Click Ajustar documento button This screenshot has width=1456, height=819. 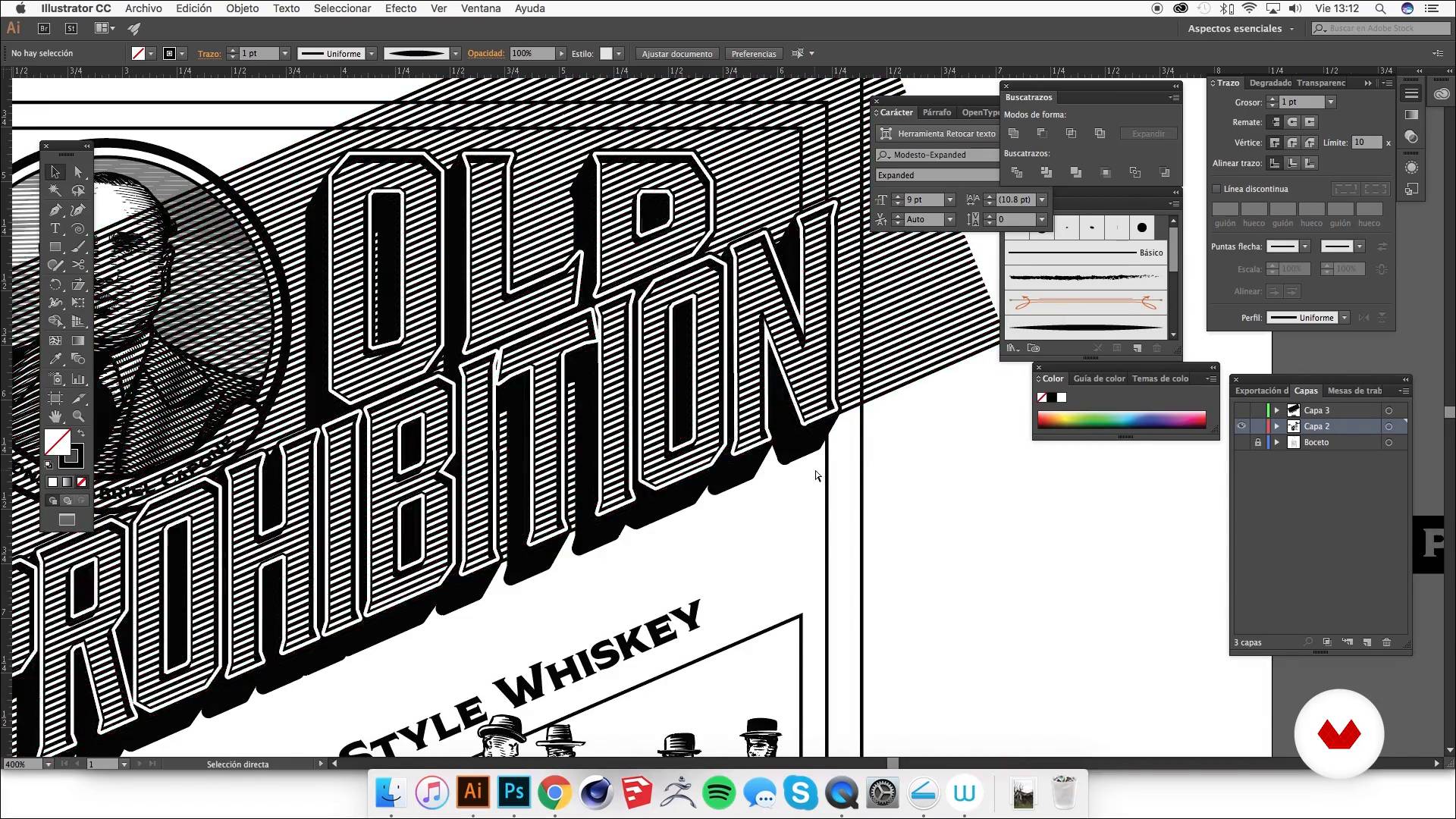pyautogui.click(x=677, y=54)
